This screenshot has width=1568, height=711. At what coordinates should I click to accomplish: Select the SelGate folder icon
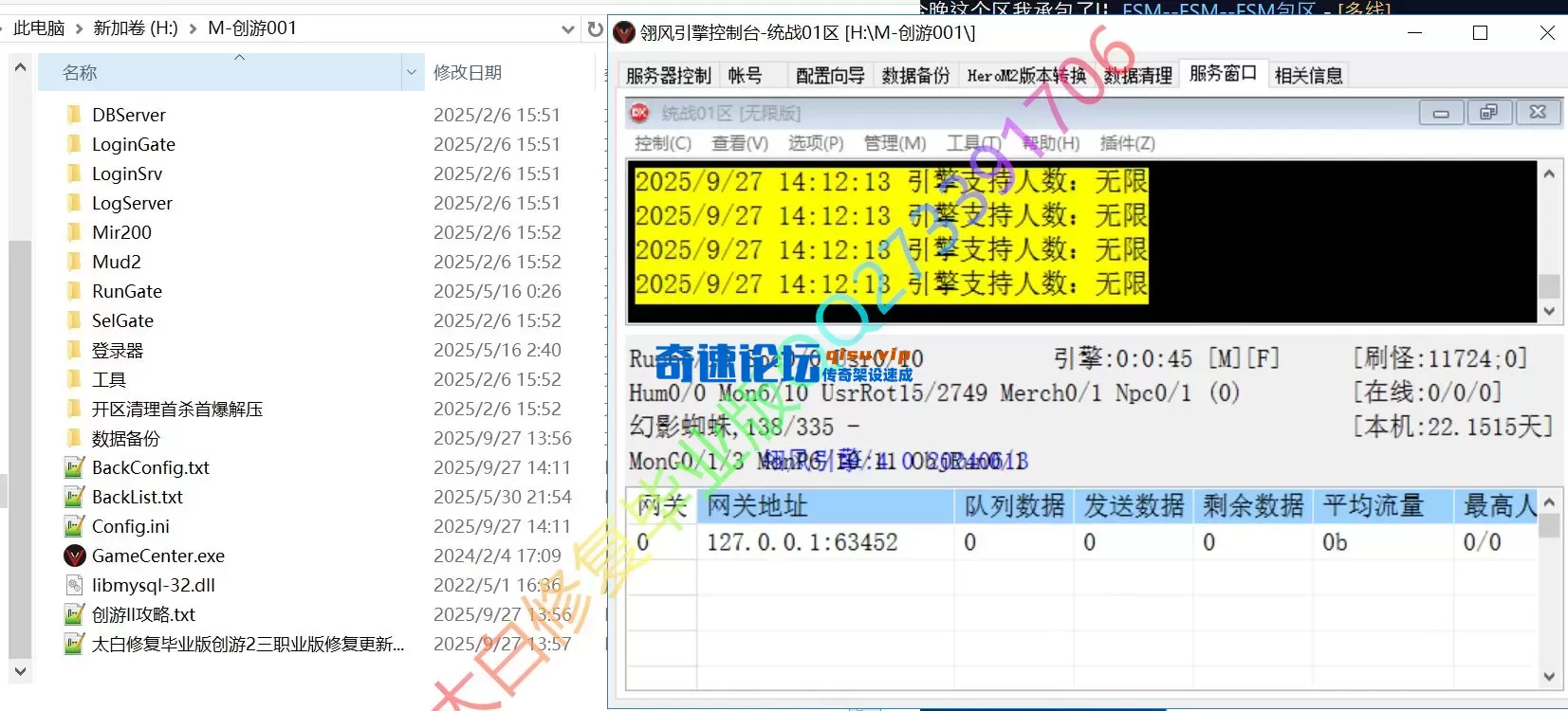click(74, 320)
